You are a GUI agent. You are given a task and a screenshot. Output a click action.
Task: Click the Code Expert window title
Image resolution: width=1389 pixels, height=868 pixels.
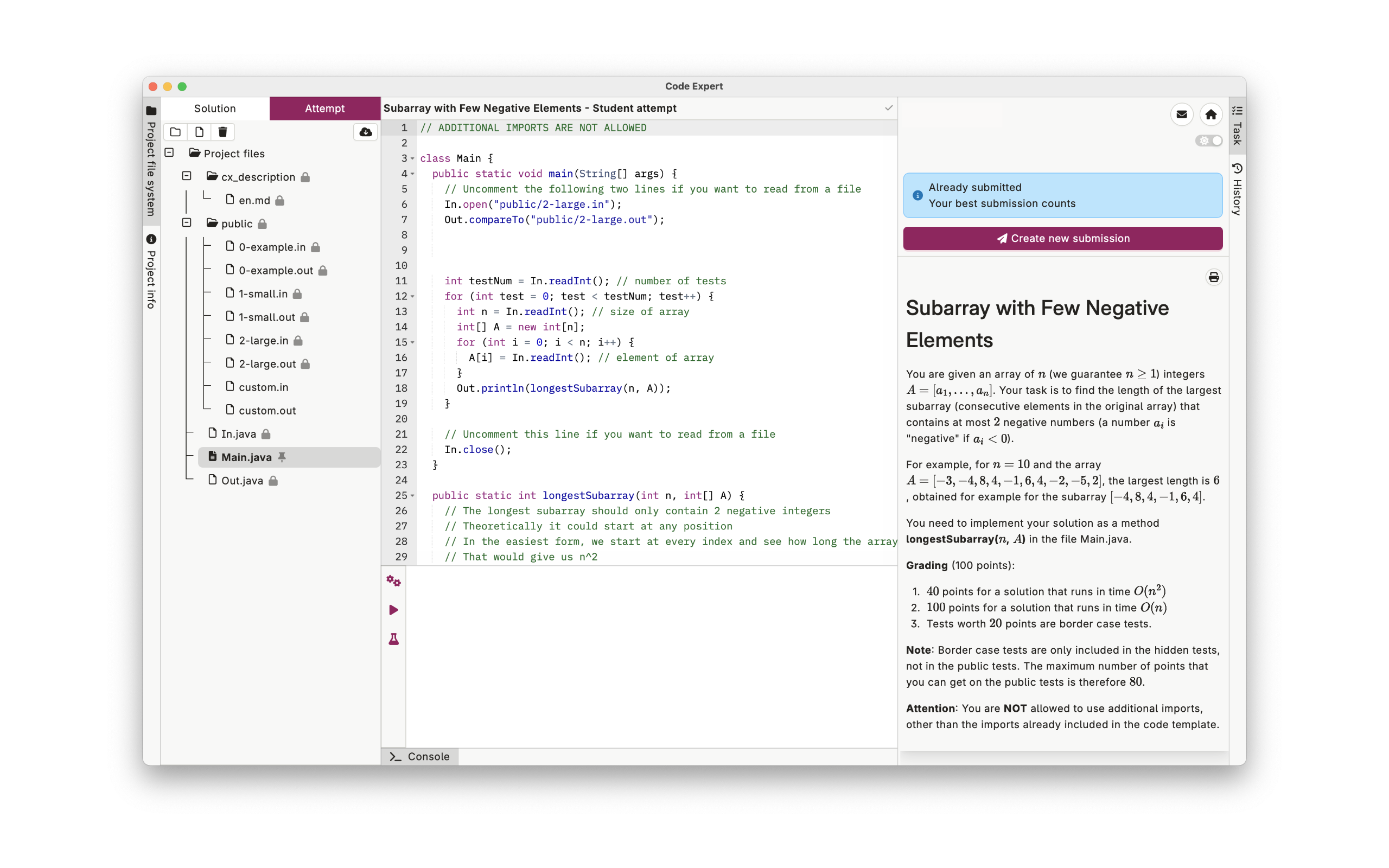click(694, 86)
